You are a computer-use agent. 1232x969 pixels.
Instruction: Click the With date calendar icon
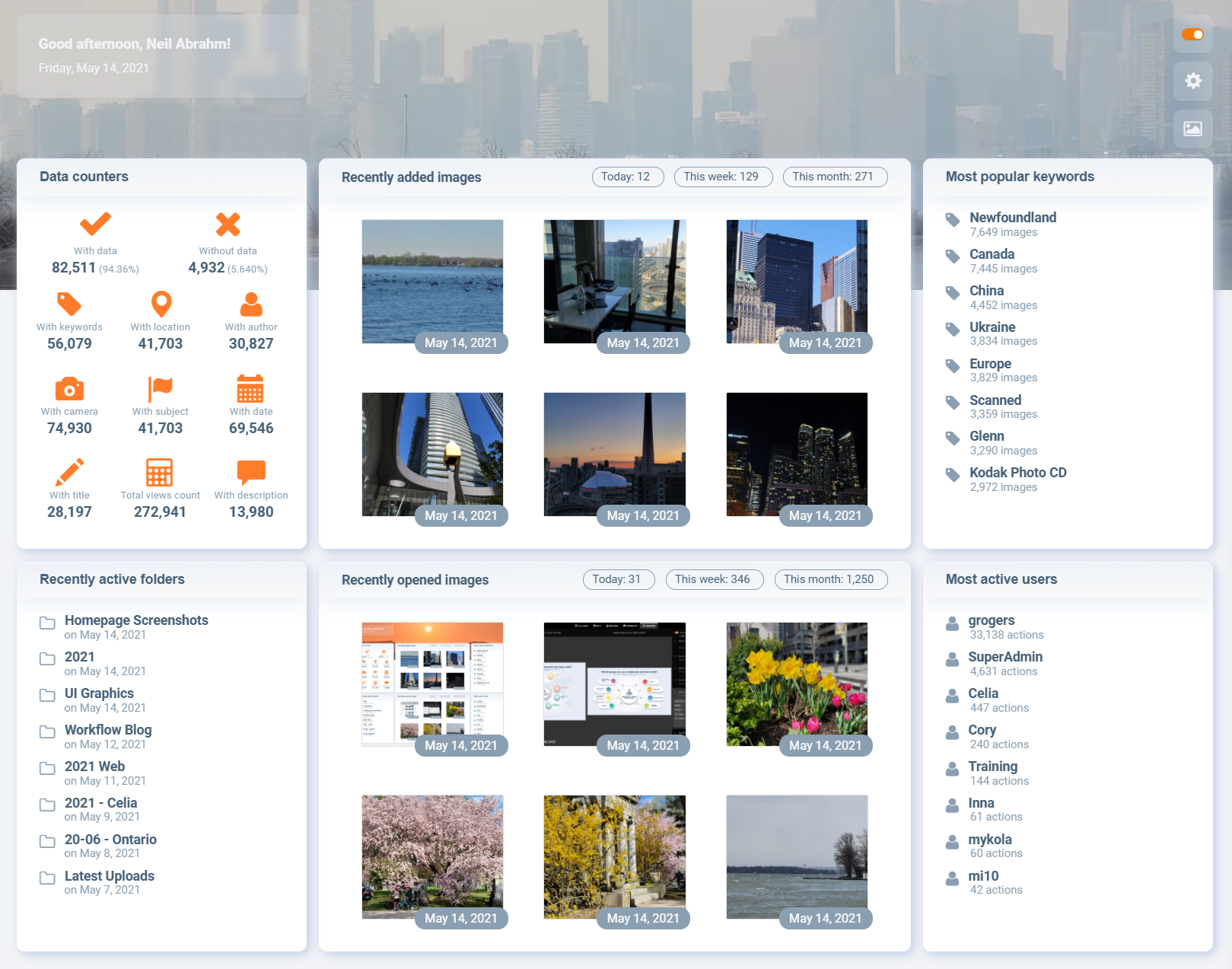(250, 388)
